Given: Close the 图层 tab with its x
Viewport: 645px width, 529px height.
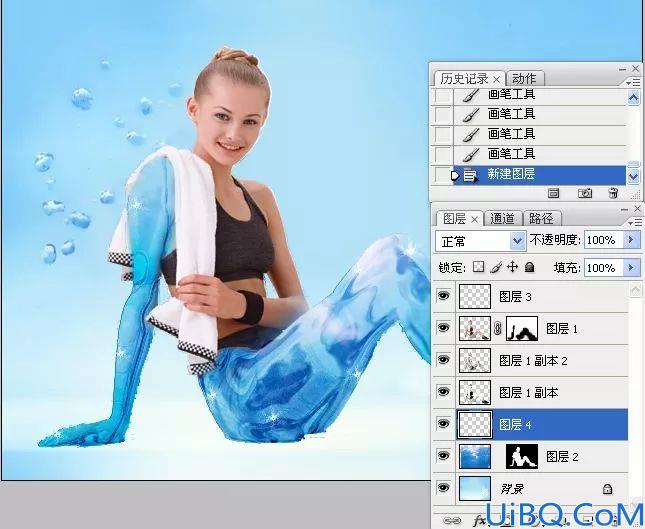Looking at the screenshot, I should [x=474, y=220].
